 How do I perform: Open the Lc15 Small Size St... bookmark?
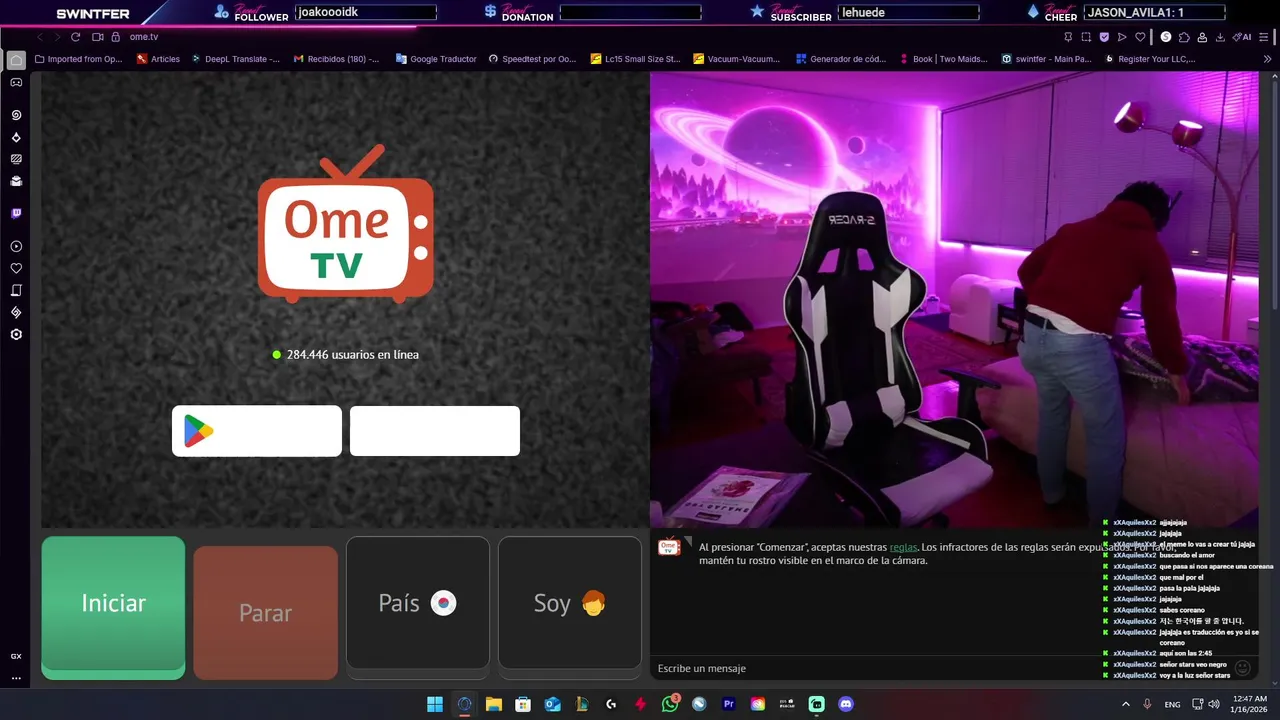coord(635,59)
